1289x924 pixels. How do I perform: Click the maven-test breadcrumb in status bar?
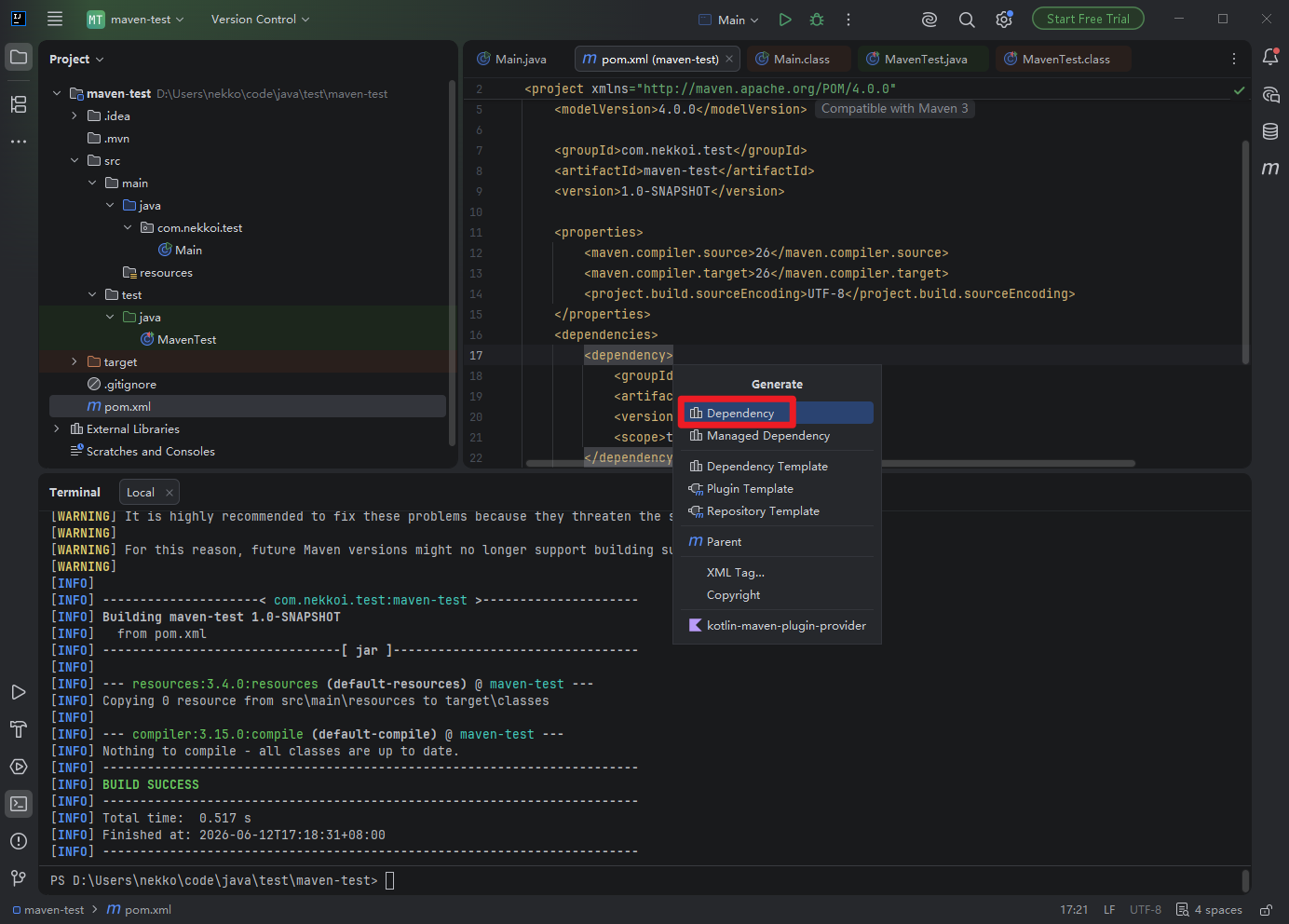48,910
